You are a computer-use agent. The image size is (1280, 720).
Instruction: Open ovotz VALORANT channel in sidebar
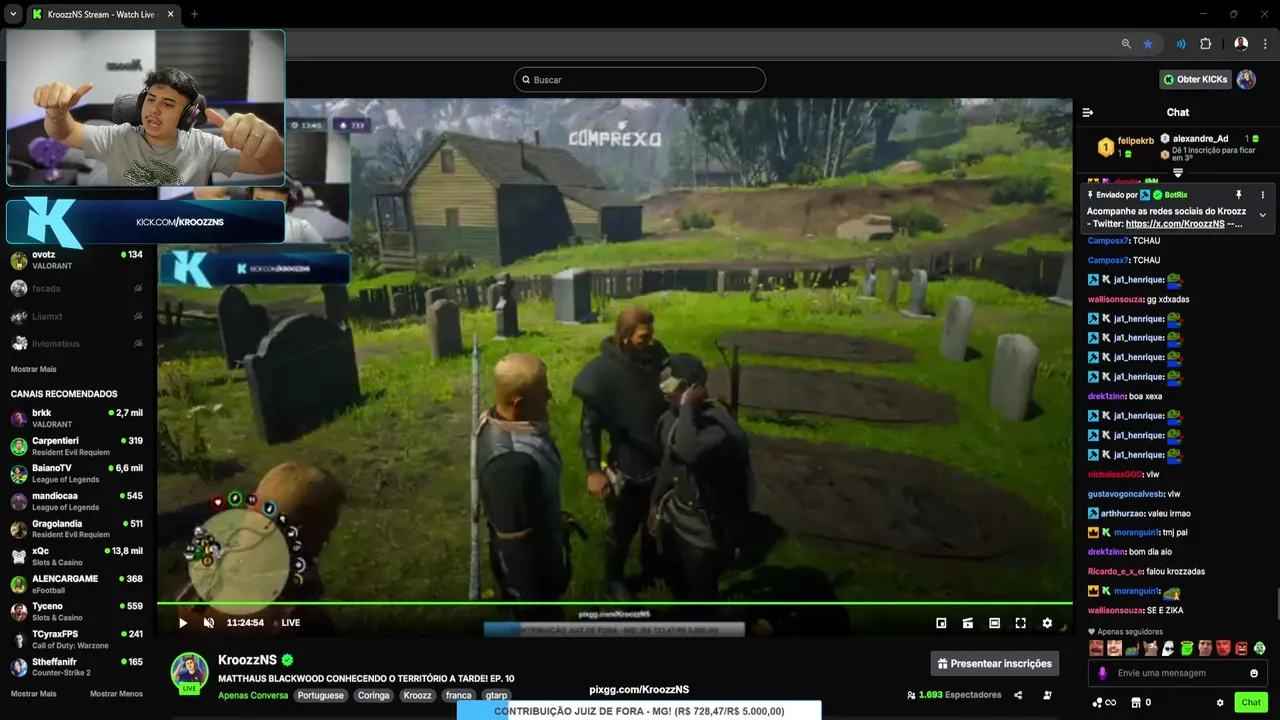(x=77, y=260)
